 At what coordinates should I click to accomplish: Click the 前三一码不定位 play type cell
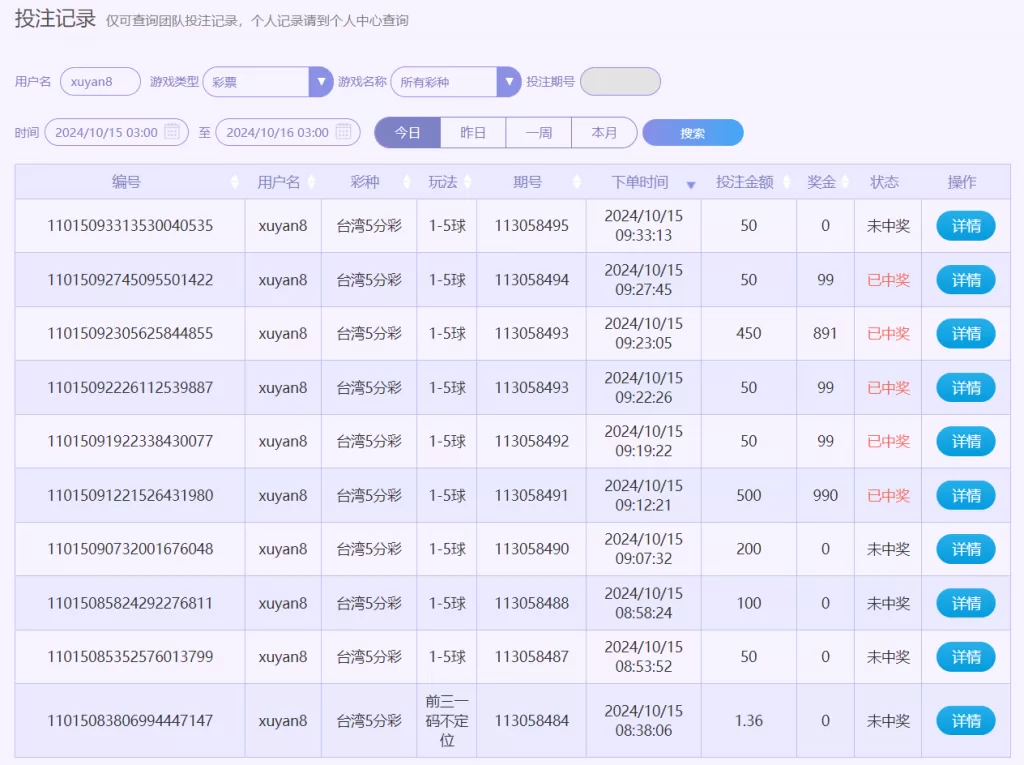(447, 721)
